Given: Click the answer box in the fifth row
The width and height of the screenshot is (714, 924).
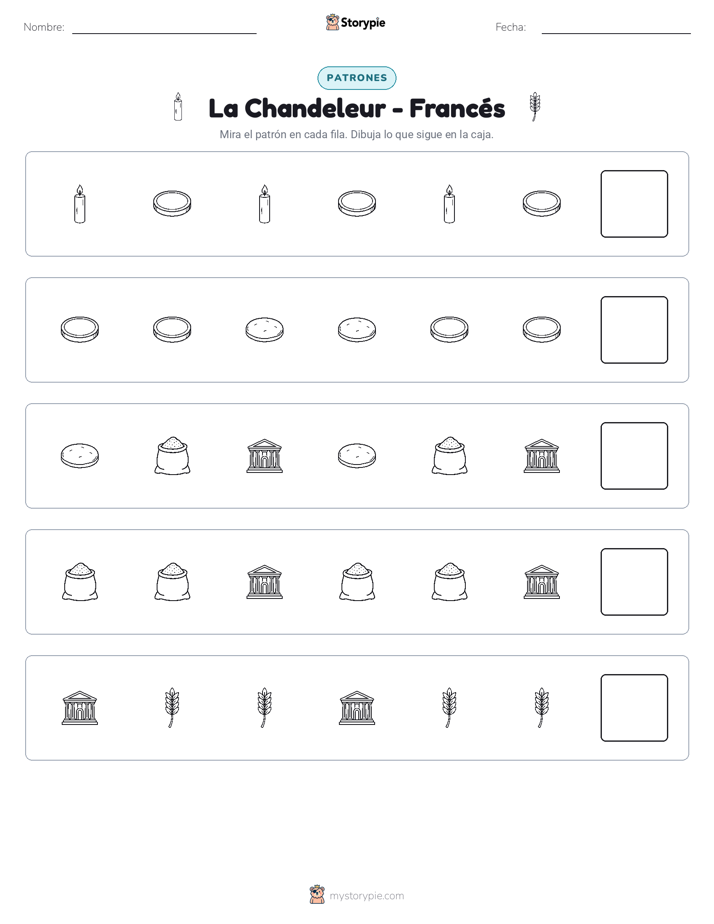Looking at the screenshot, I should (x=634, y=708).
